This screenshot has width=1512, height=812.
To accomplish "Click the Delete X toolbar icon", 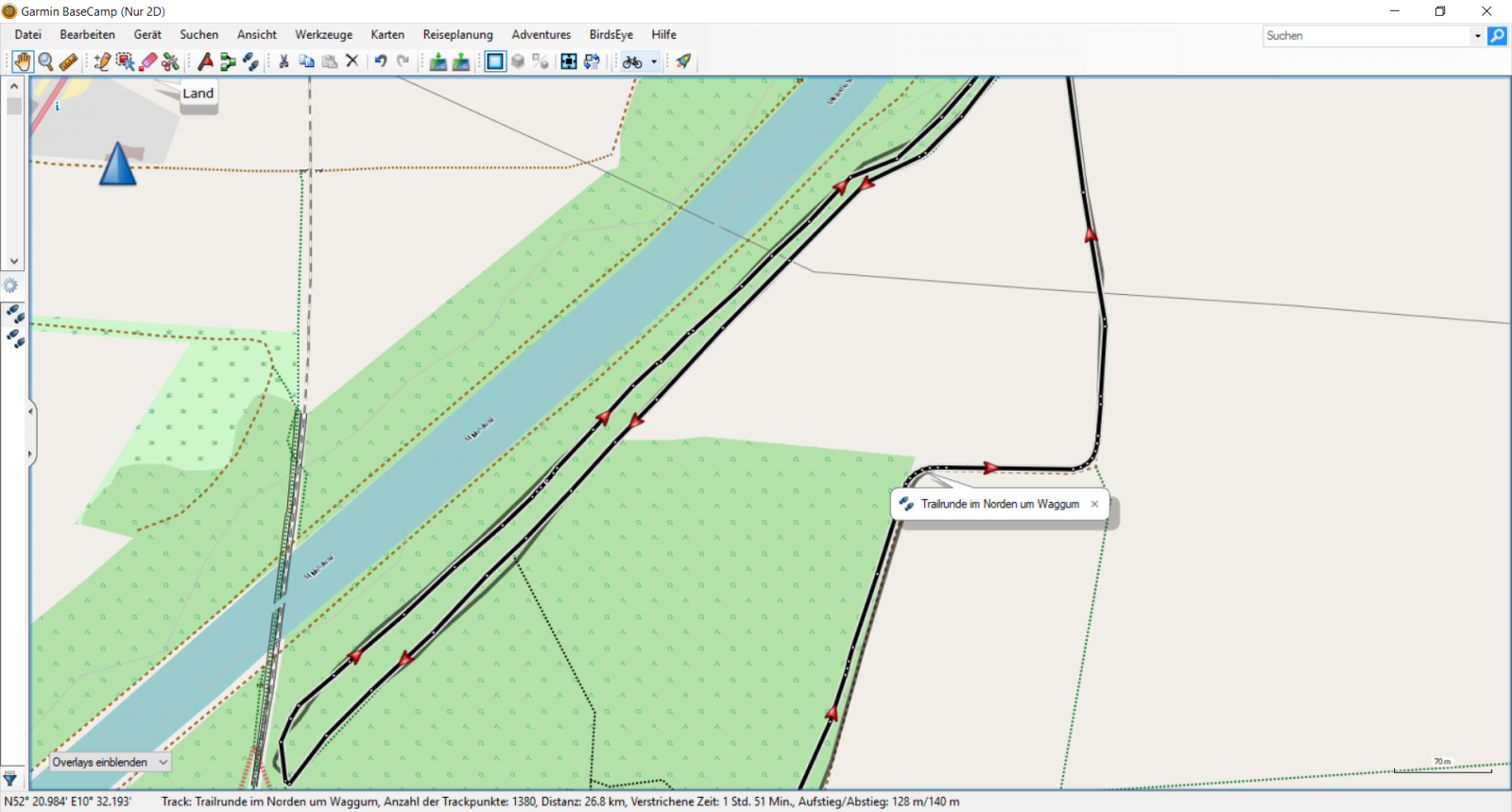I will [x=352, y=61].
